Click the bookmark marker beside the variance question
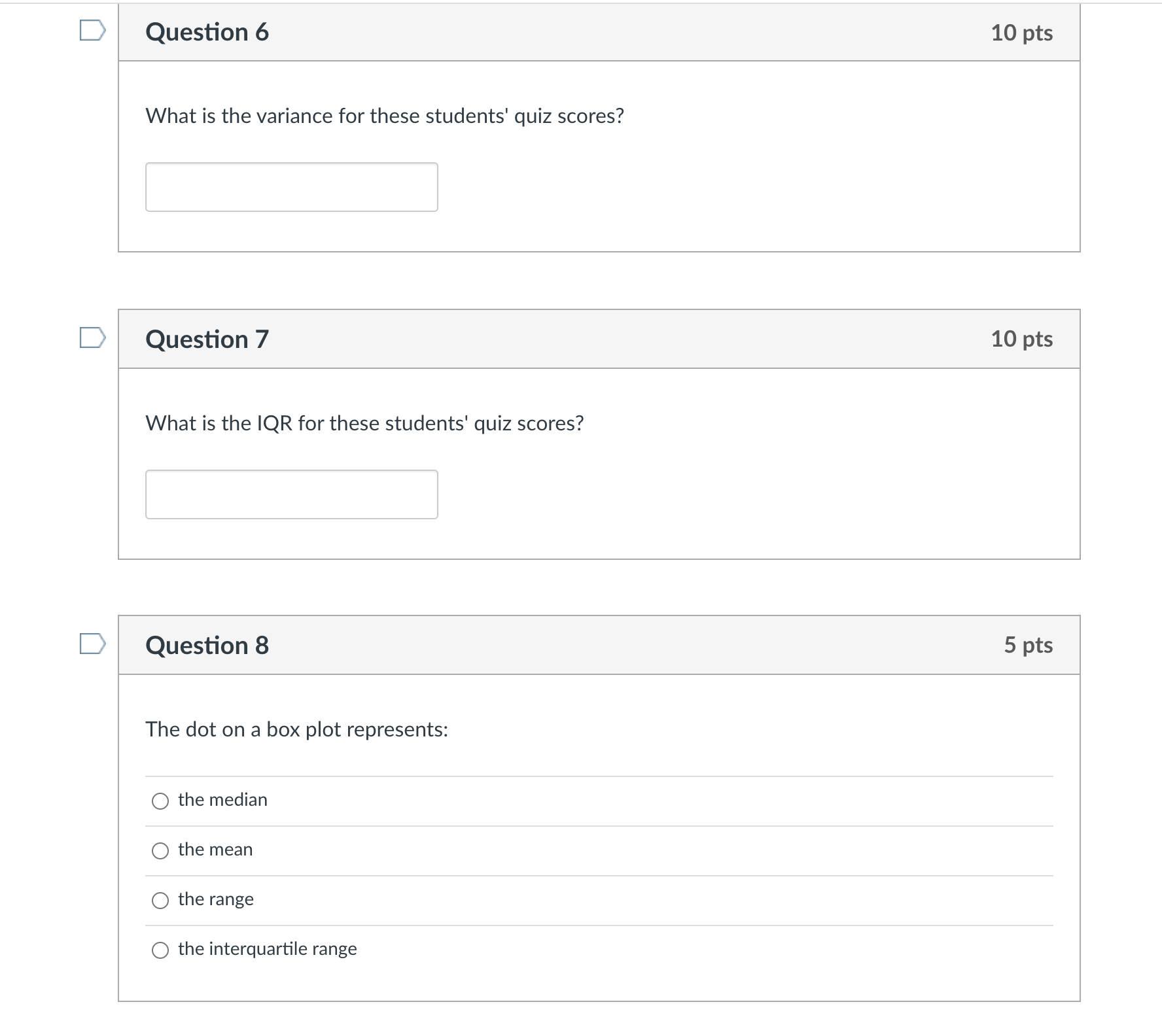 pos(92,31)
